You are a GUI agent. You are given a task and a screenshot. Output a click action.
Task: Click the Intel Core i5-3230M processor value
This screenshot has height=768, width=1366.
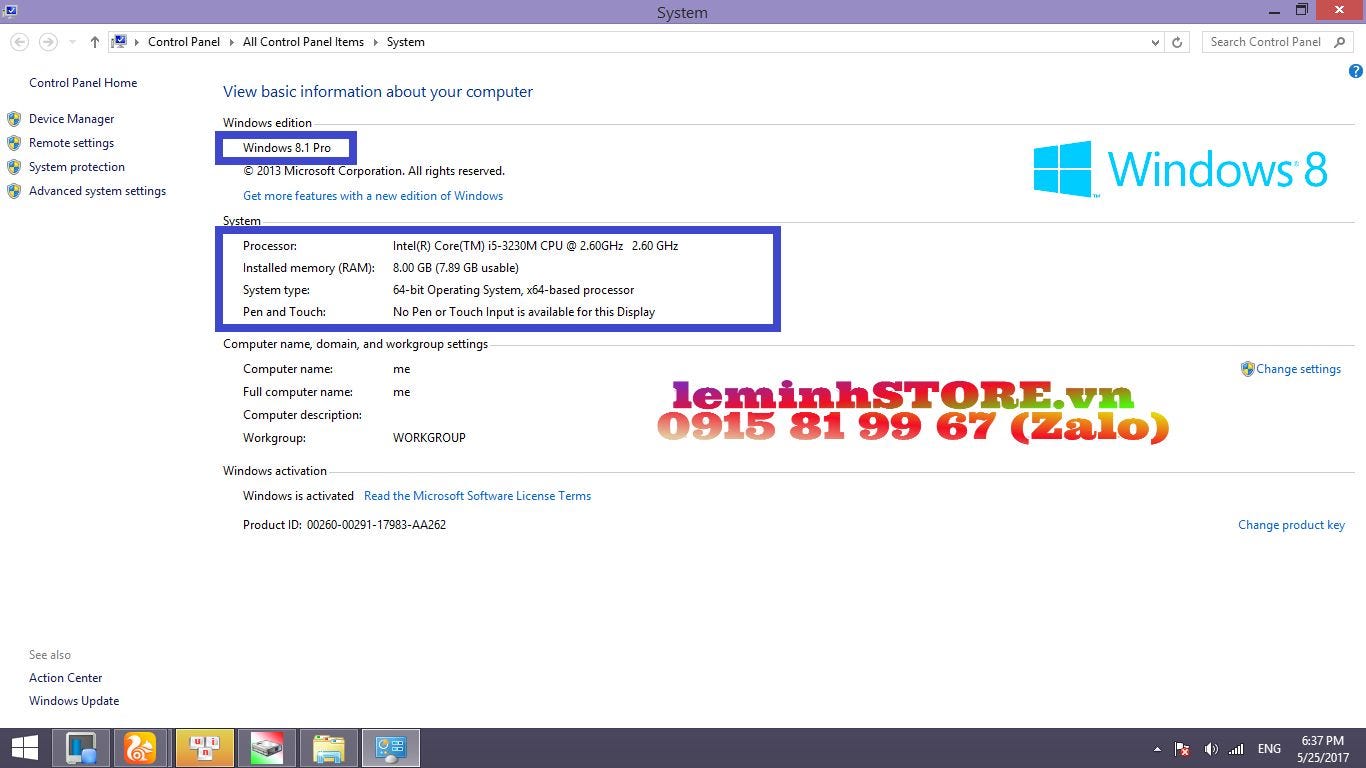535,246
